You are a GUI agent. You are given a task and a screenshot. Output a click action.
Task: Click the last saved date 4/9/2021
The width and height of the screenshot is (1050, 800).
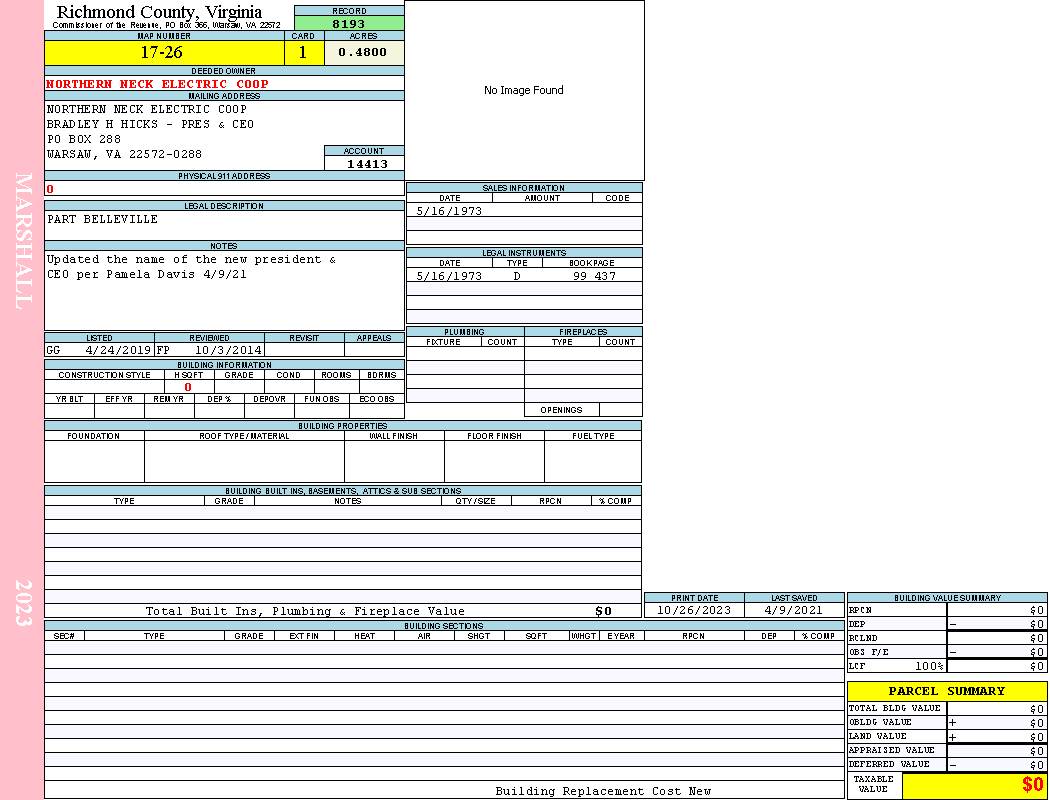point(793,610)
